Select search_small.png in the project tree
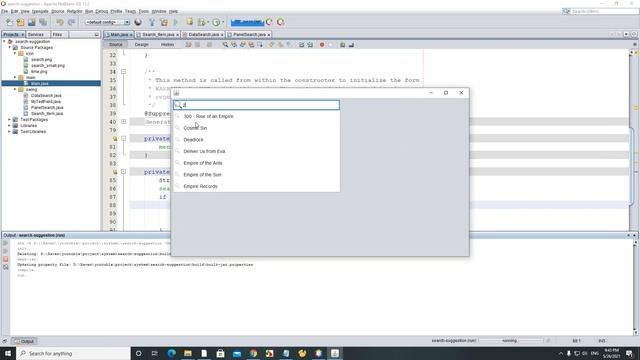 point(48,65)
